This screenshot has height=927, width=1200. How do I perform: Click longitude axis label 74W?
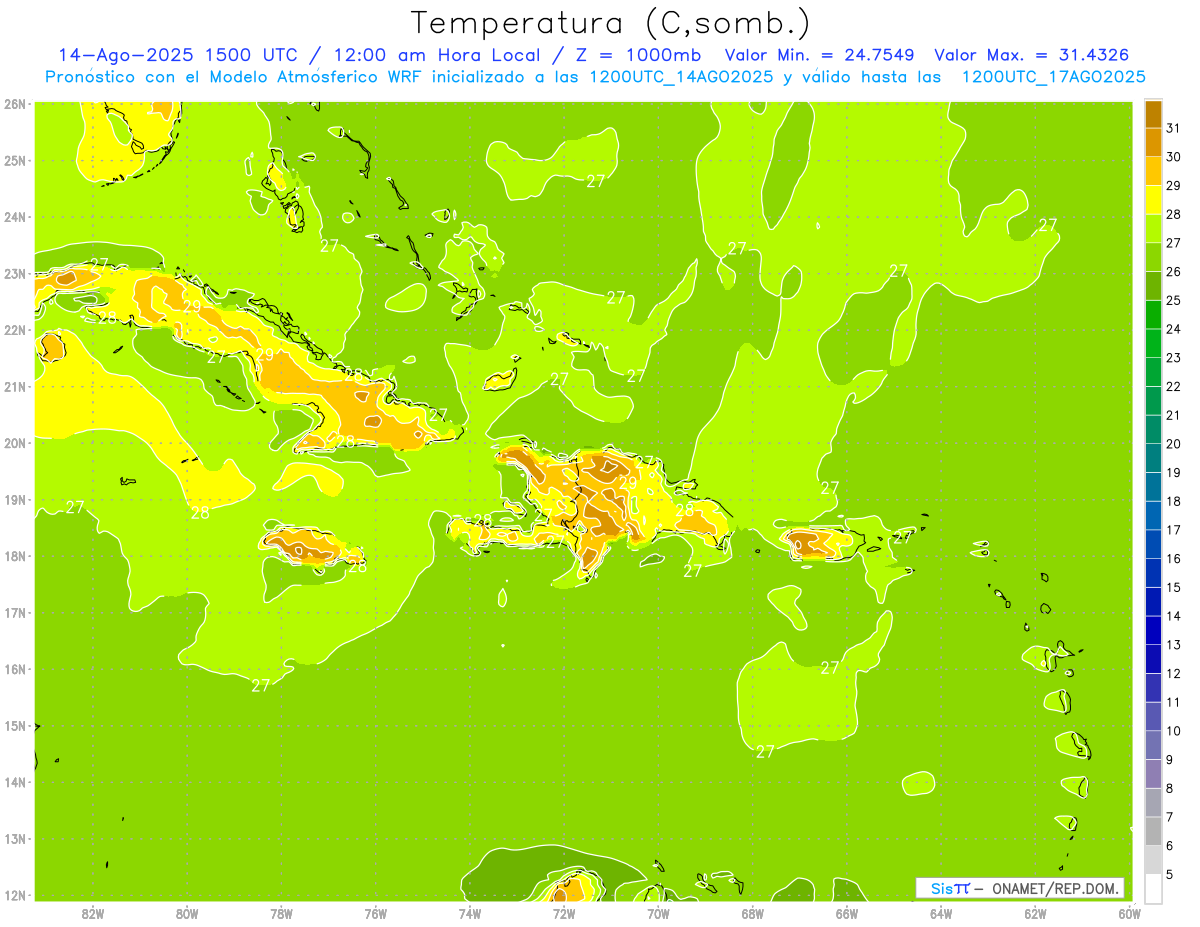pos(469,913)
